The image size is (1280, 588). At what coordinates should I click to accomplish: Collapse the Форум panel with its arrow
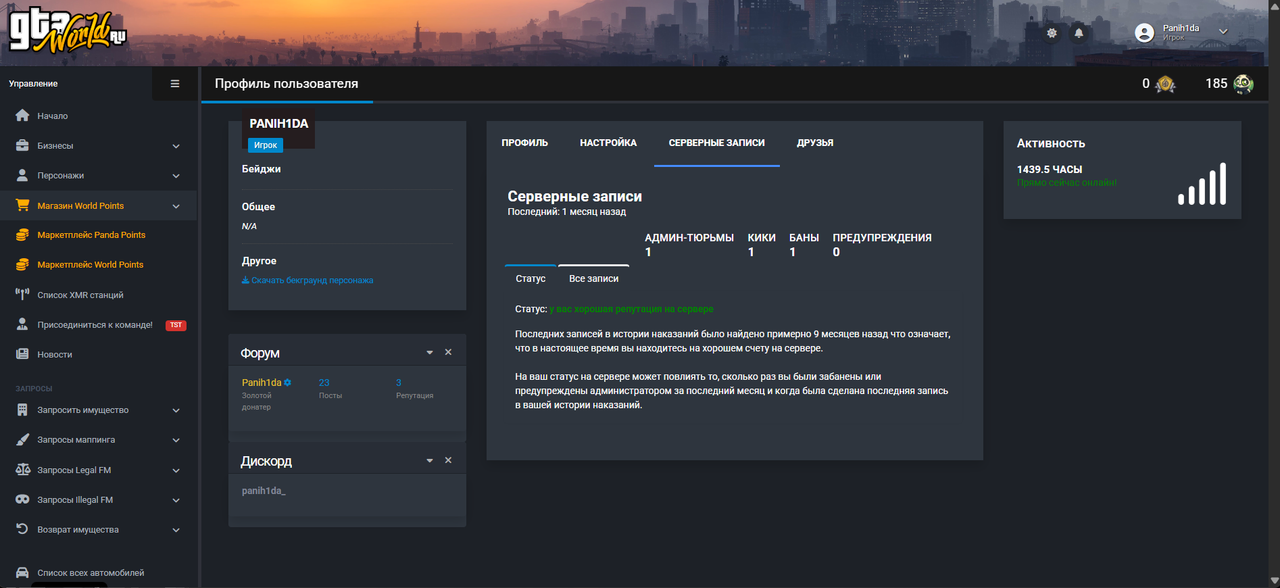pyautogui.click(x=430, y=353)
